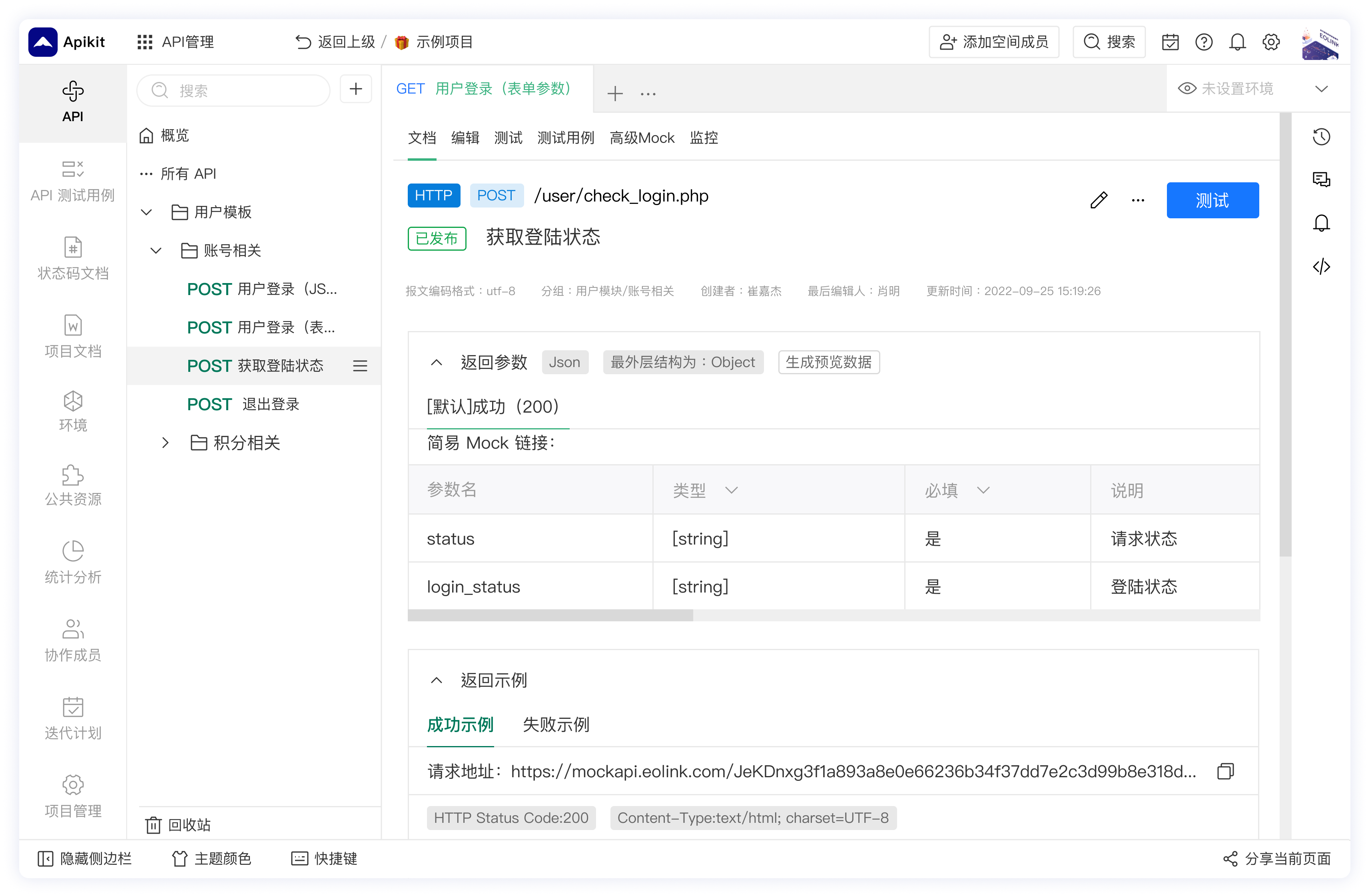Open the history panel on the right
Screen dimensions: 1368x896
point(1322,136)
